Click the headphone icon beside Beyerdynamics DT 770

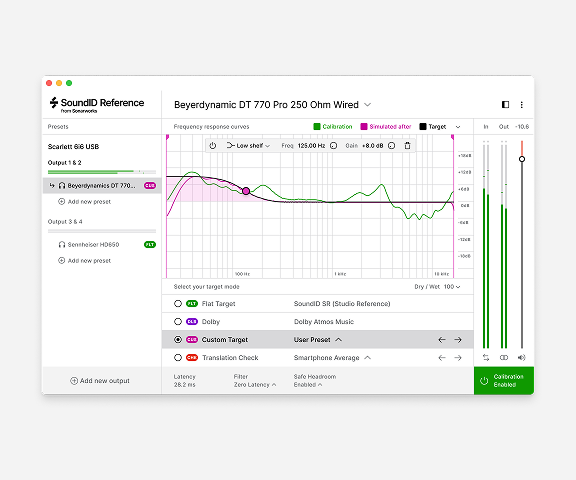tap(62, 186)
